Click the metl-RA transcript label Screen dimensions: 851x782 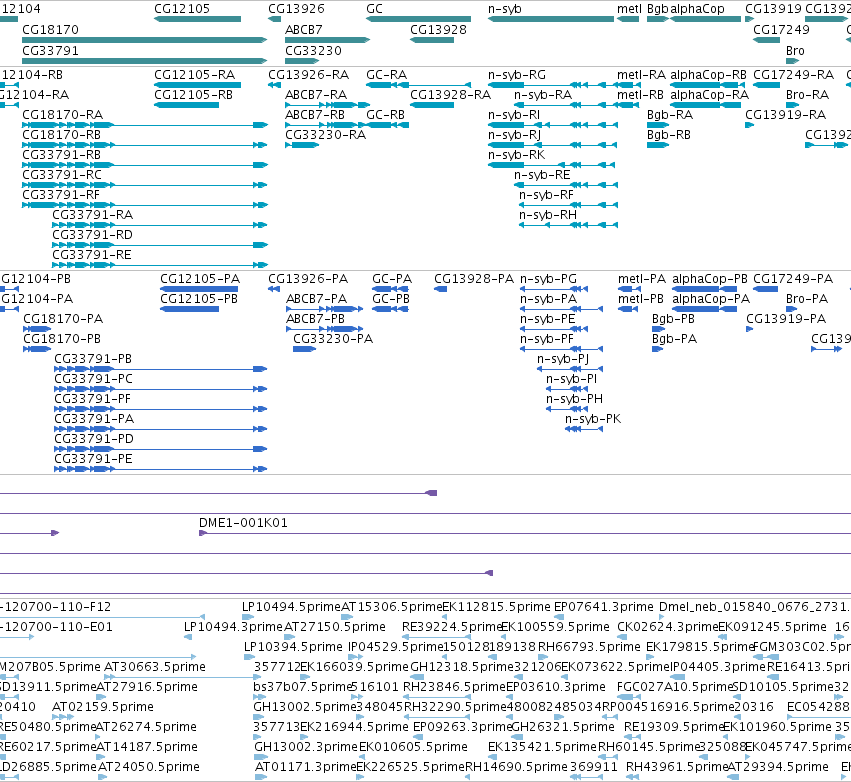coord(642,74)
